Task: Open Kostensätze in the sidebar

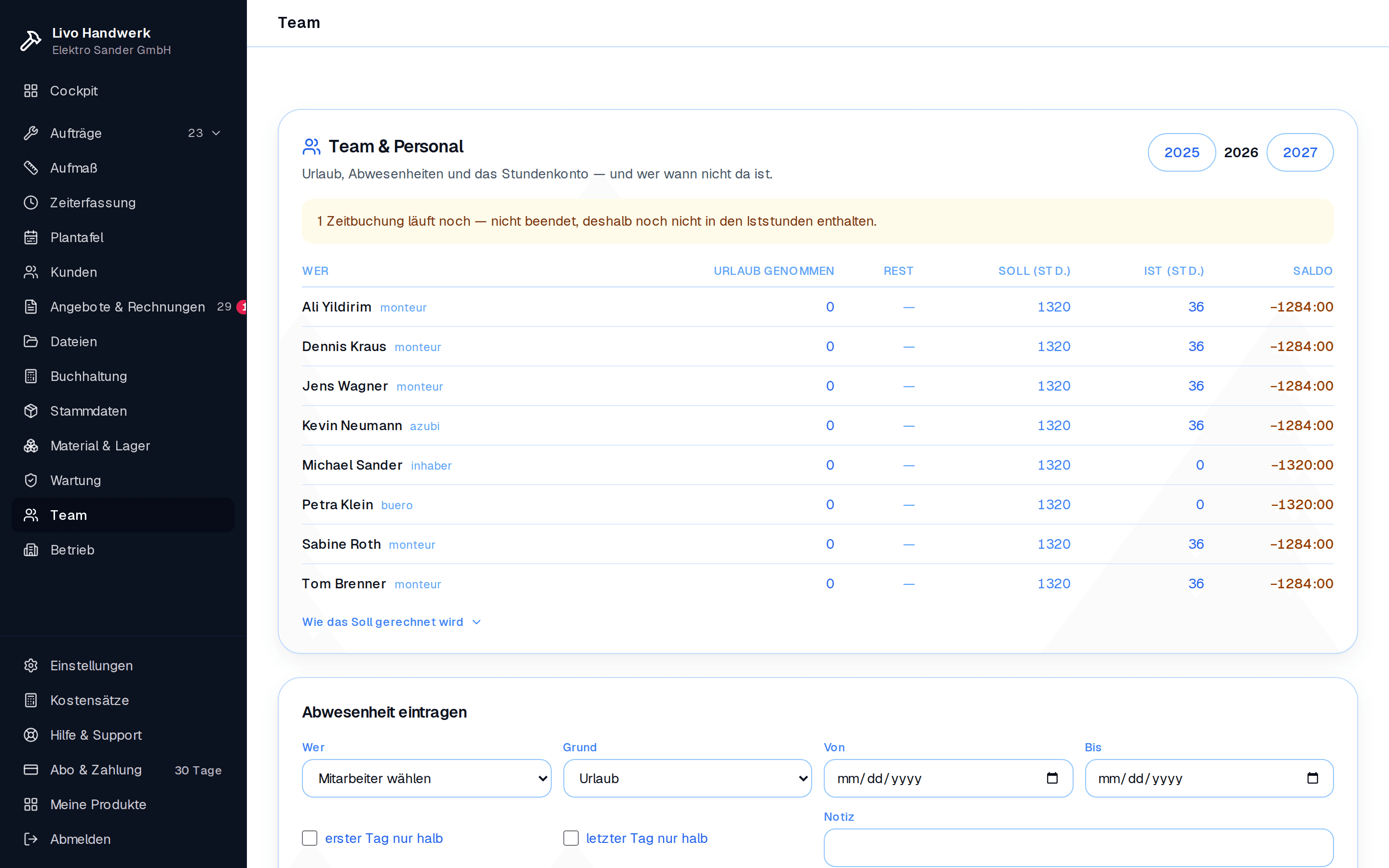Action: pos(123,700)
